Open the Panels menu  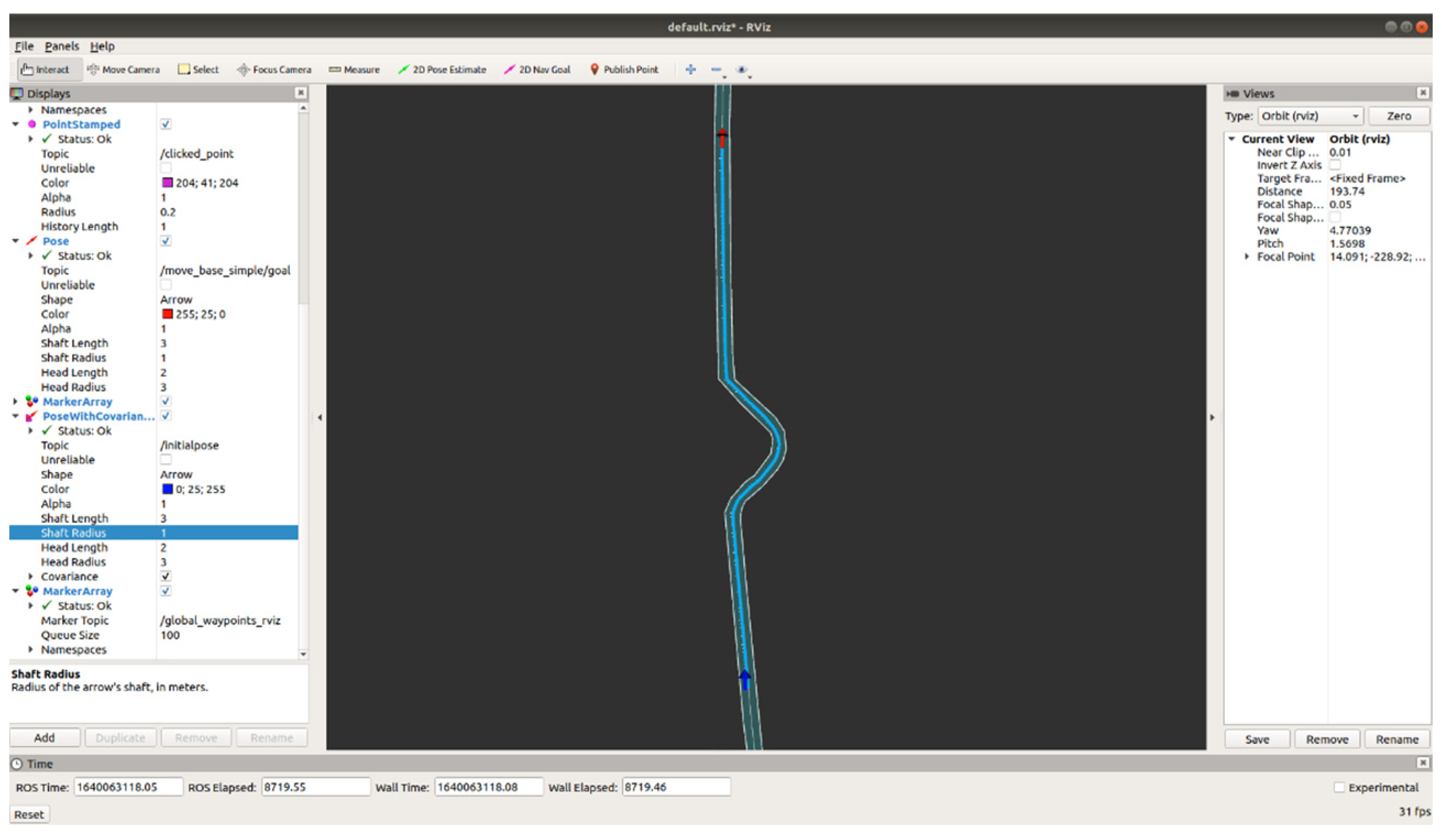pyautogui.click(x=62, y=46)
